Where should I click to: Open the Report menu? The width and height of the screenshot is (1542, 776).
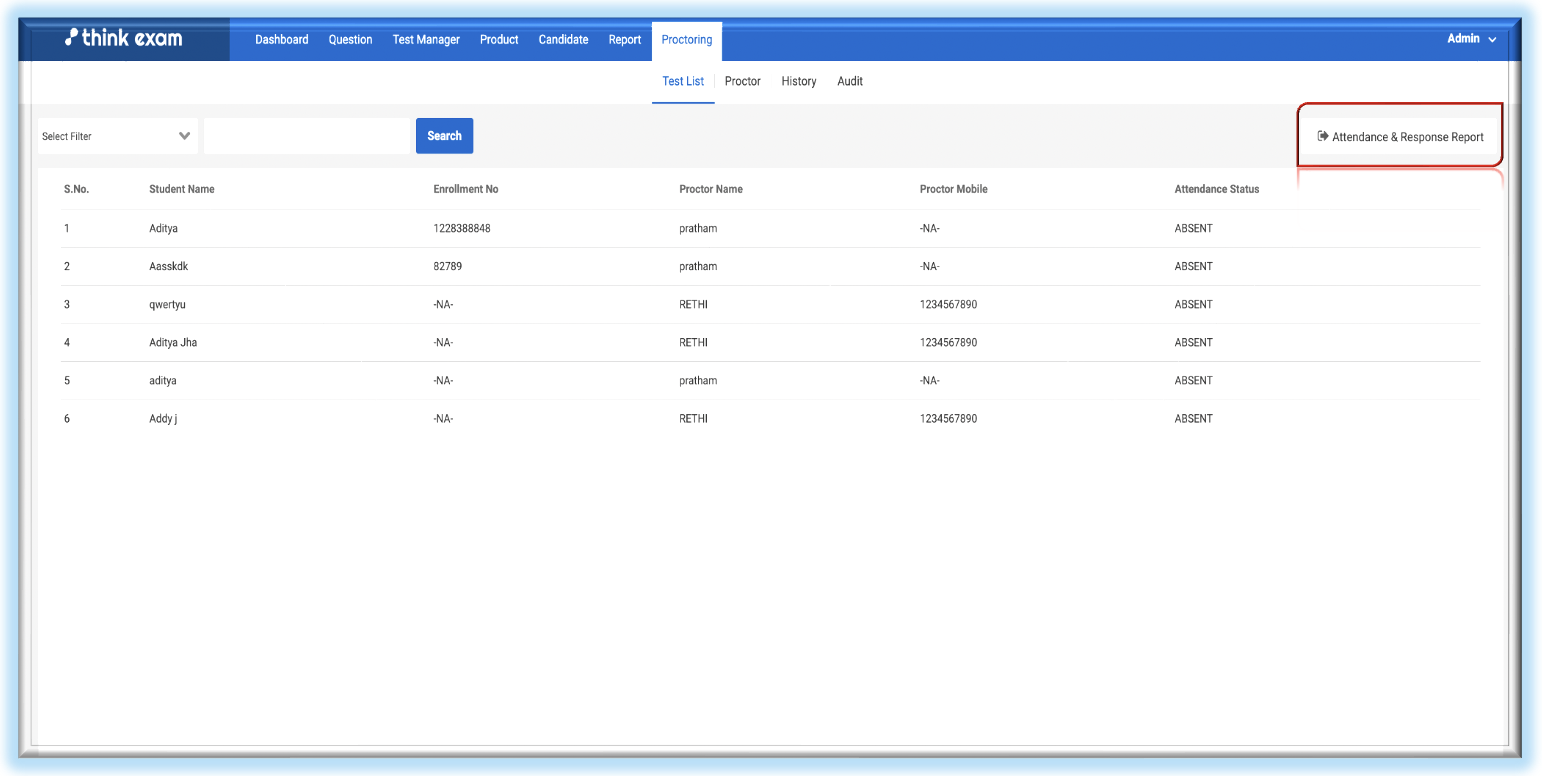[625, 40]
